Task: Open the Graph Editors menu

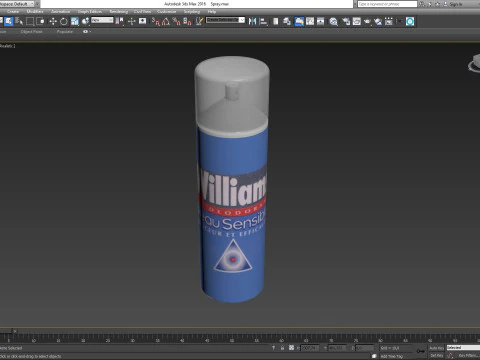Action: click(90, 12)
